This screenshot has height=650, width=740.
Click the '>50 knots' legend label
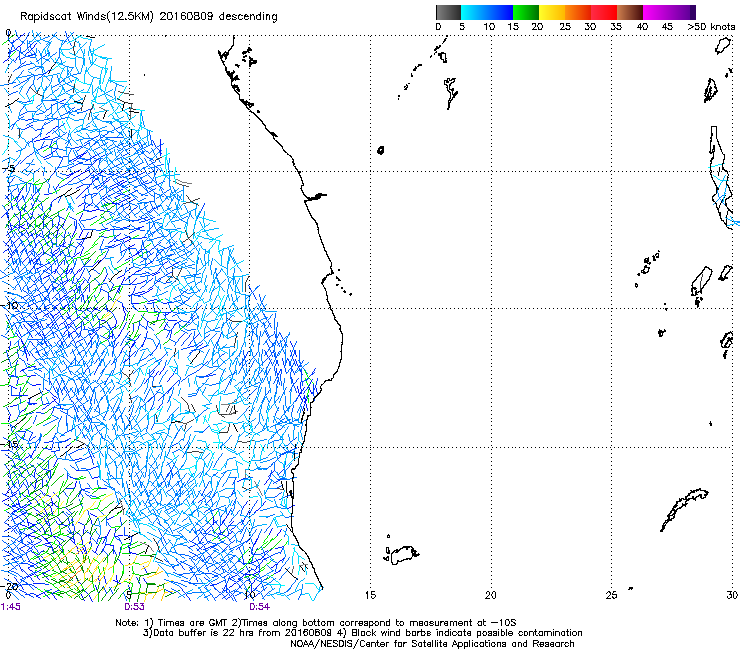coord(711,27)
